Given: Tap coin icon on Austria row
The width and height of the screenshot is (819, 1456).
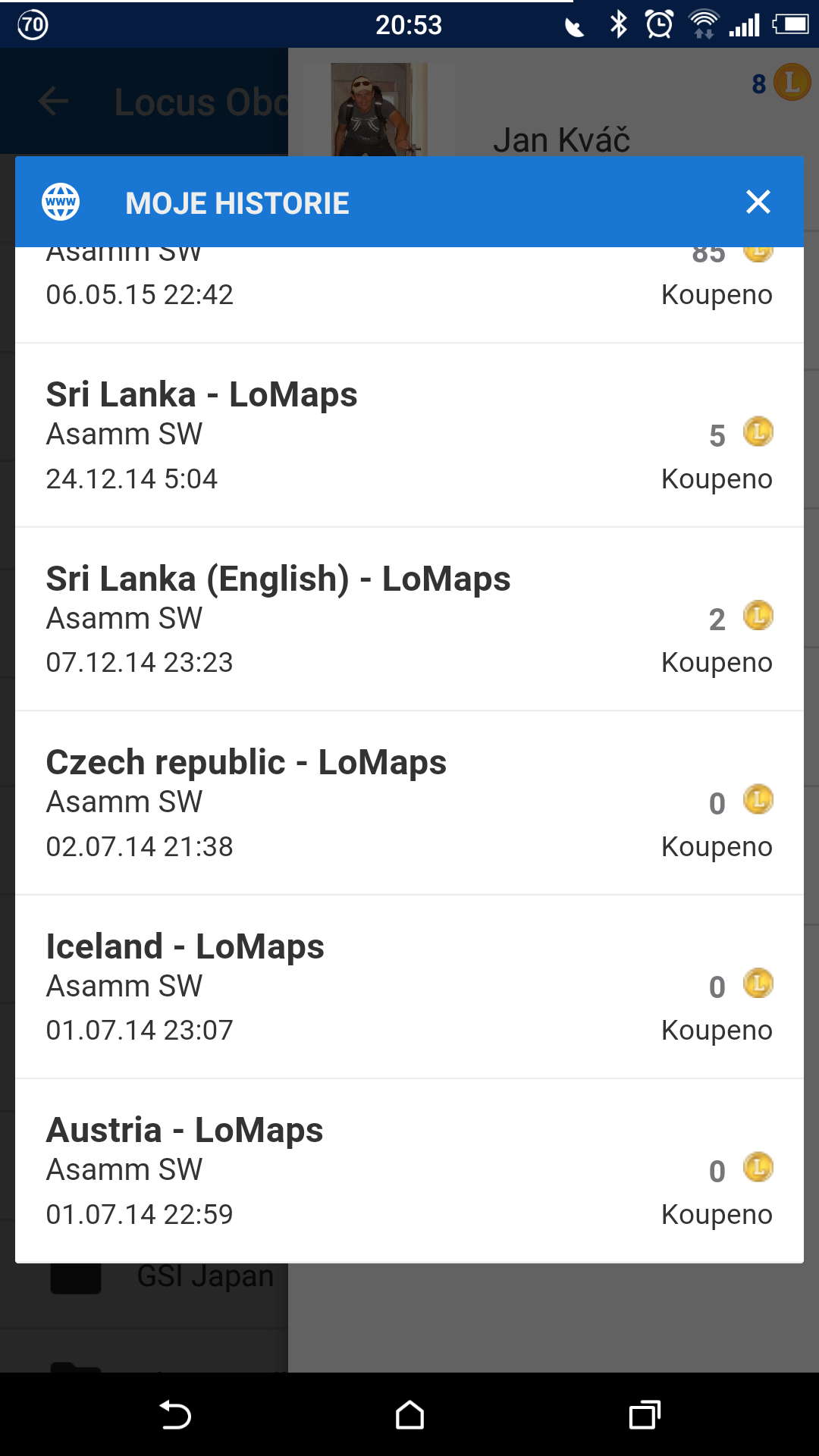Looking at the screenshot, I should [758, 1168].
